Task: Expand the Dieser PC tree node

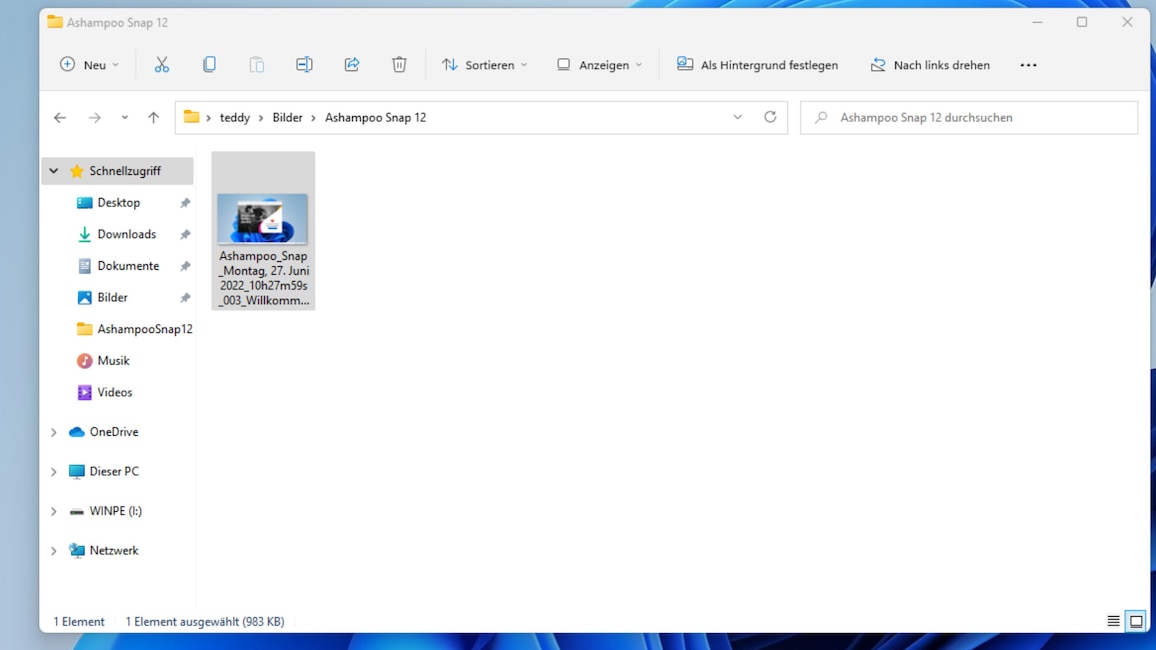Action: (54, 472)
